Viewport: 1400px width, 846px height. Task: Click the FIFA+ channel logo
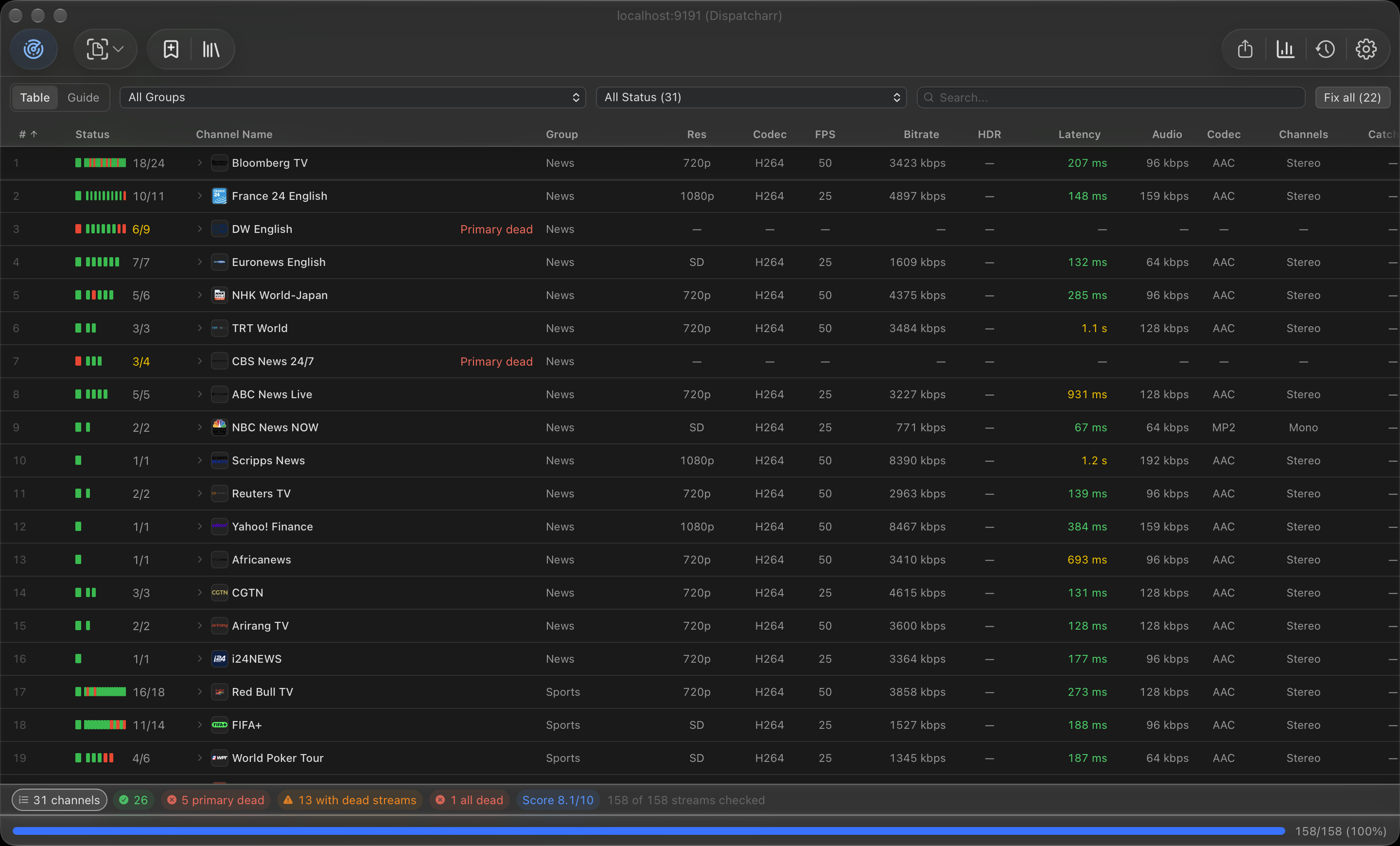[219, 724]
